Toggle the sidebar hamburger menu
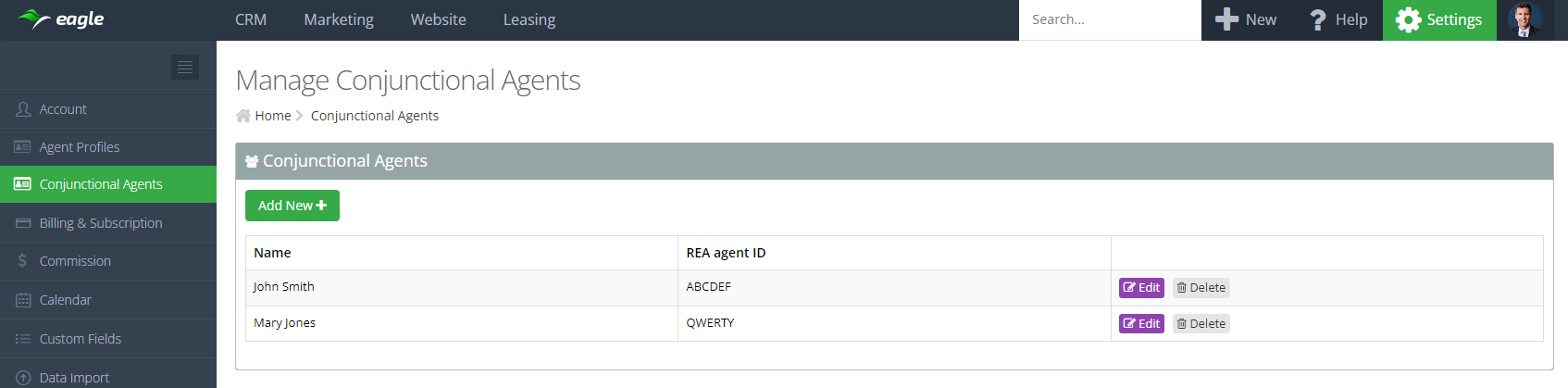1568x388 pixels. (x=185, y=67)
